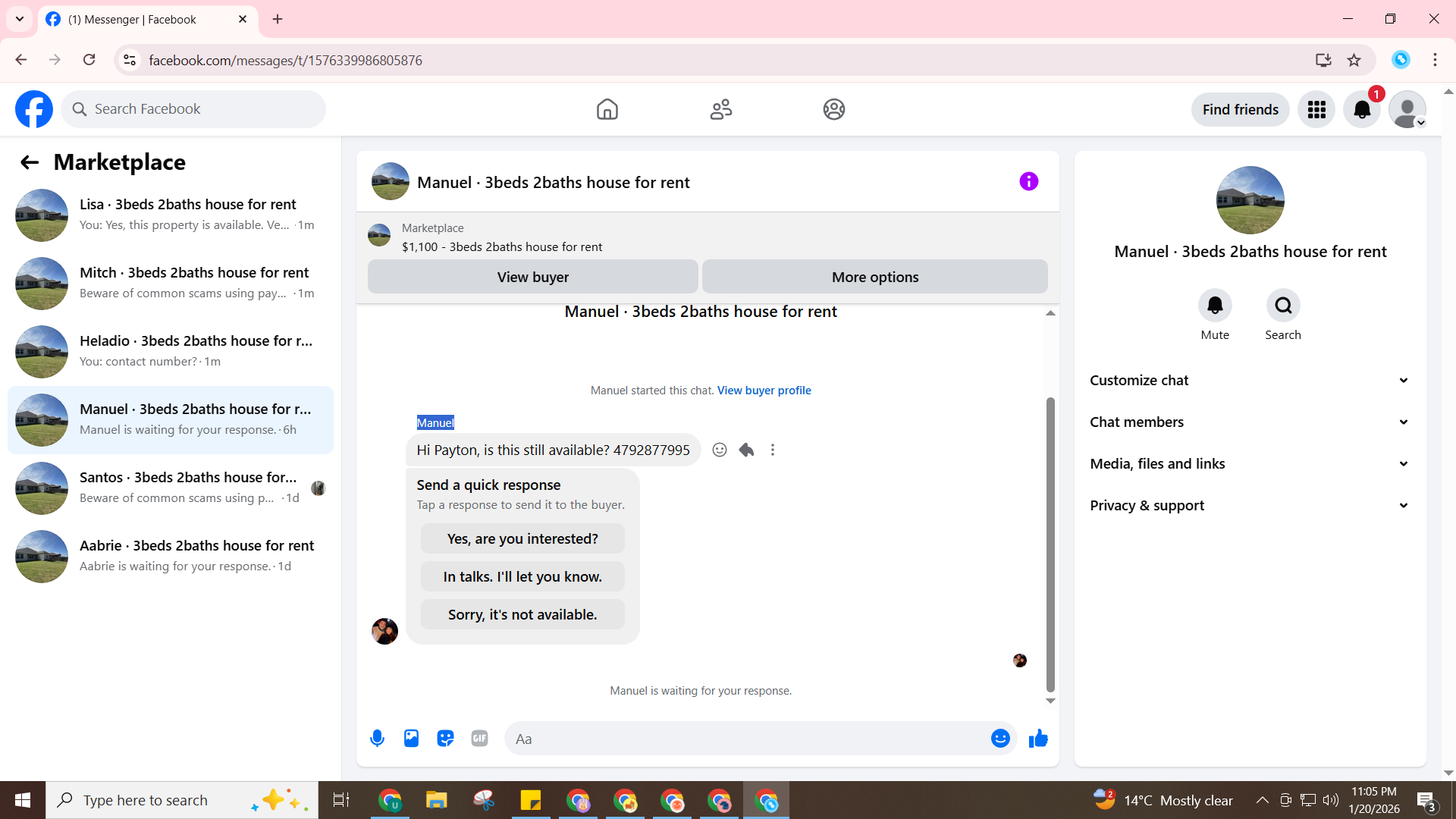This screenshot has width=1456, height=819.
Task: Open the notifications bell
Action: pos(1362,110)
